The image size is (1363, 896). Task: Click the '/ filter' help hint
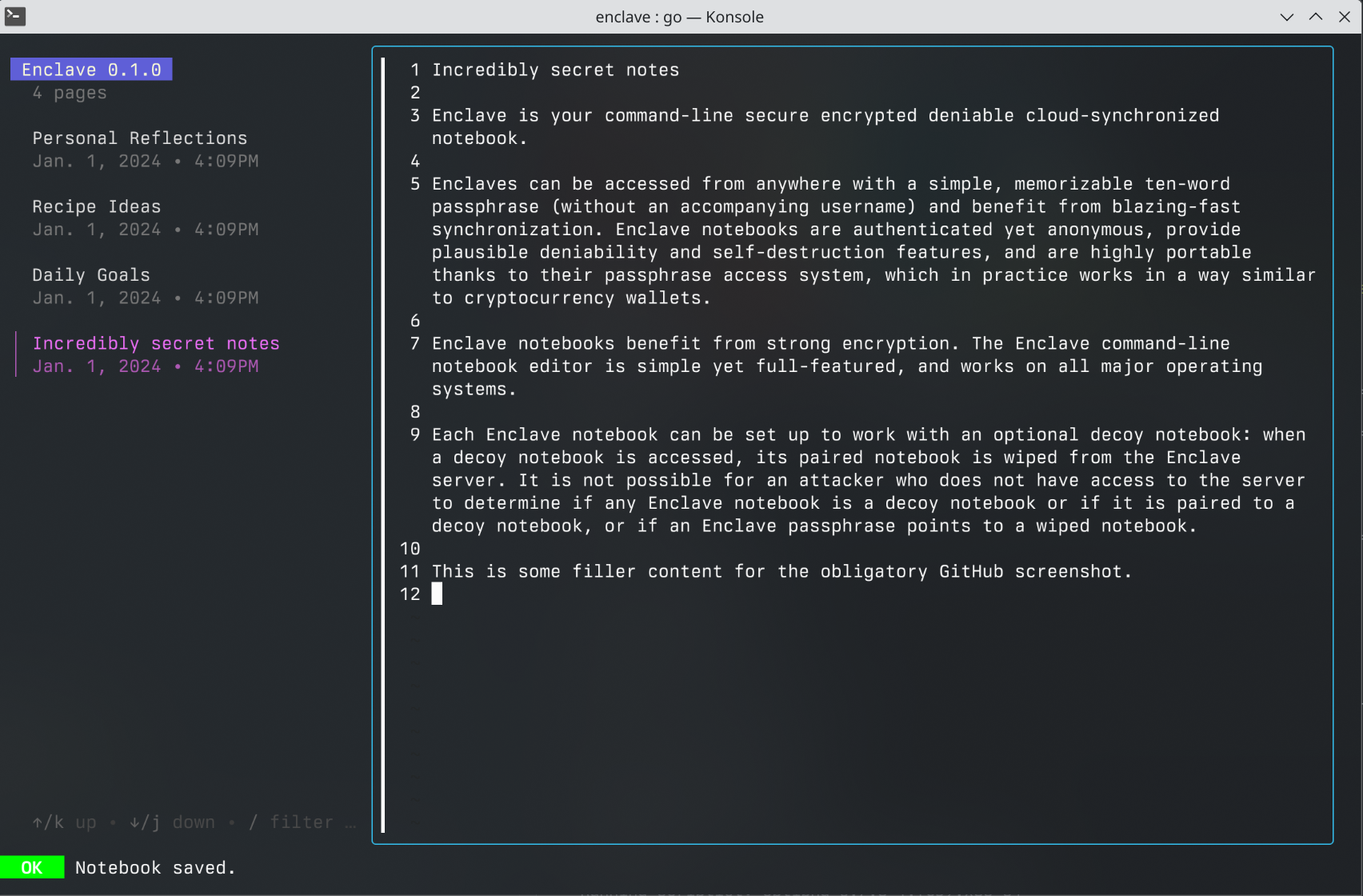point(290,822)
